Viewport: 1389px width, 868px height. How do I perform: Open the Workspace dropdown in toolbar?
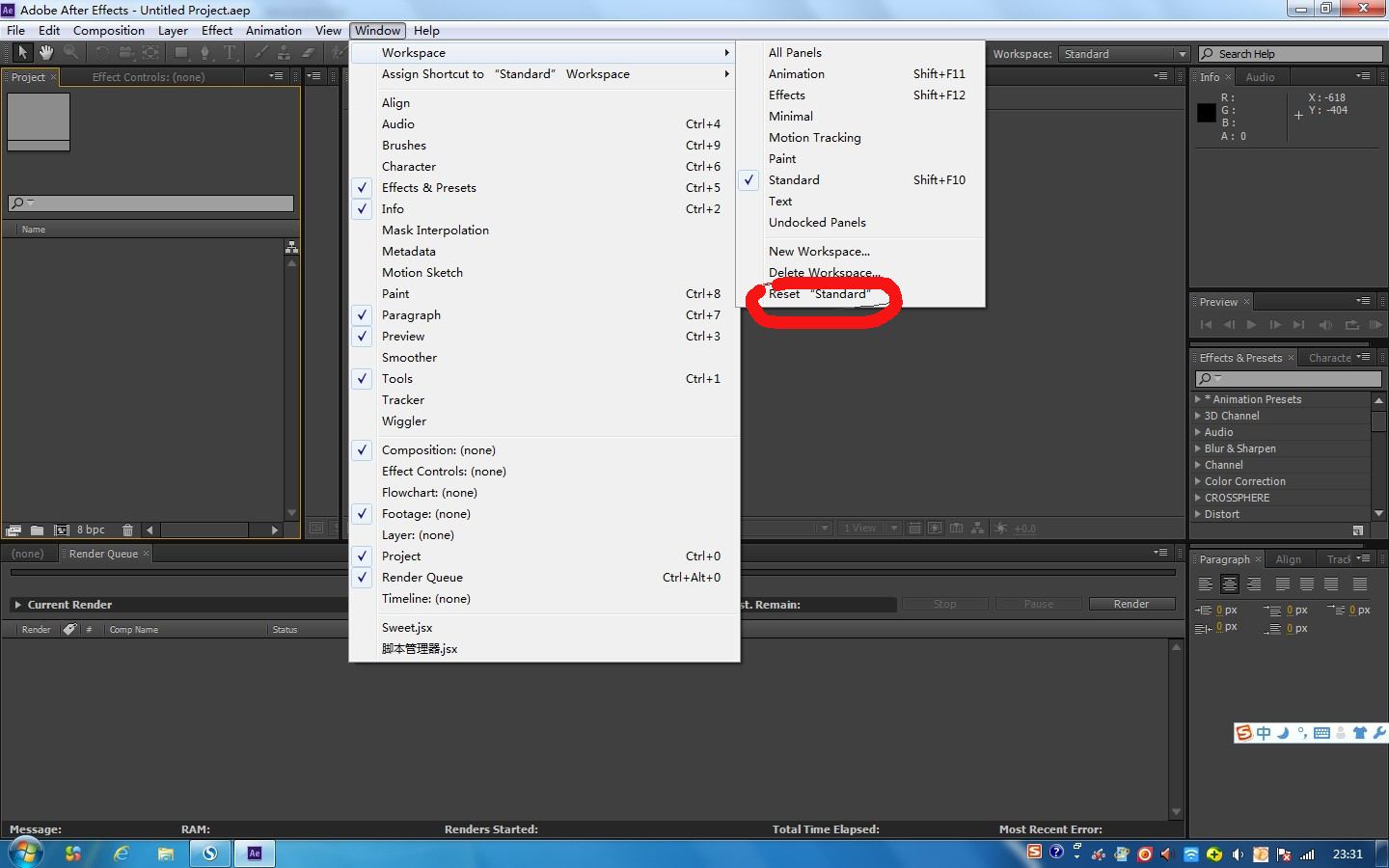[x=1124, y=54]
